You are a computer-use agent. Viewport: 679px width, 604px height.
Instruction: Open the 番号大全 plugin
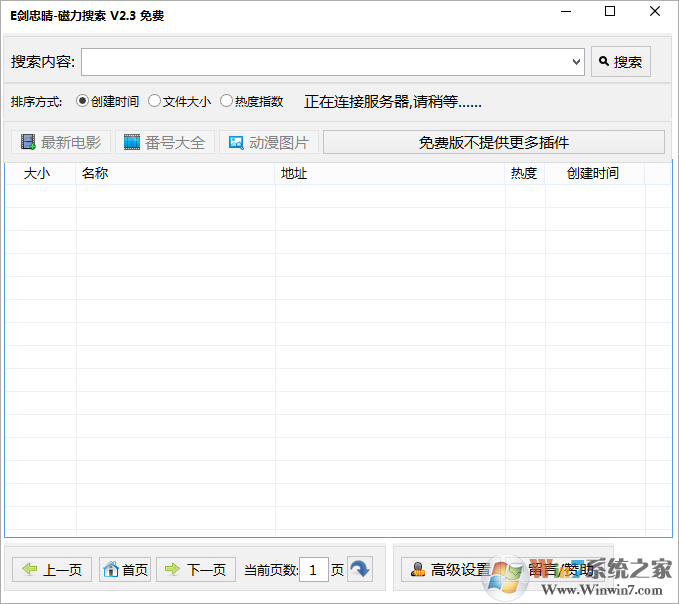(x=164, y=142)
